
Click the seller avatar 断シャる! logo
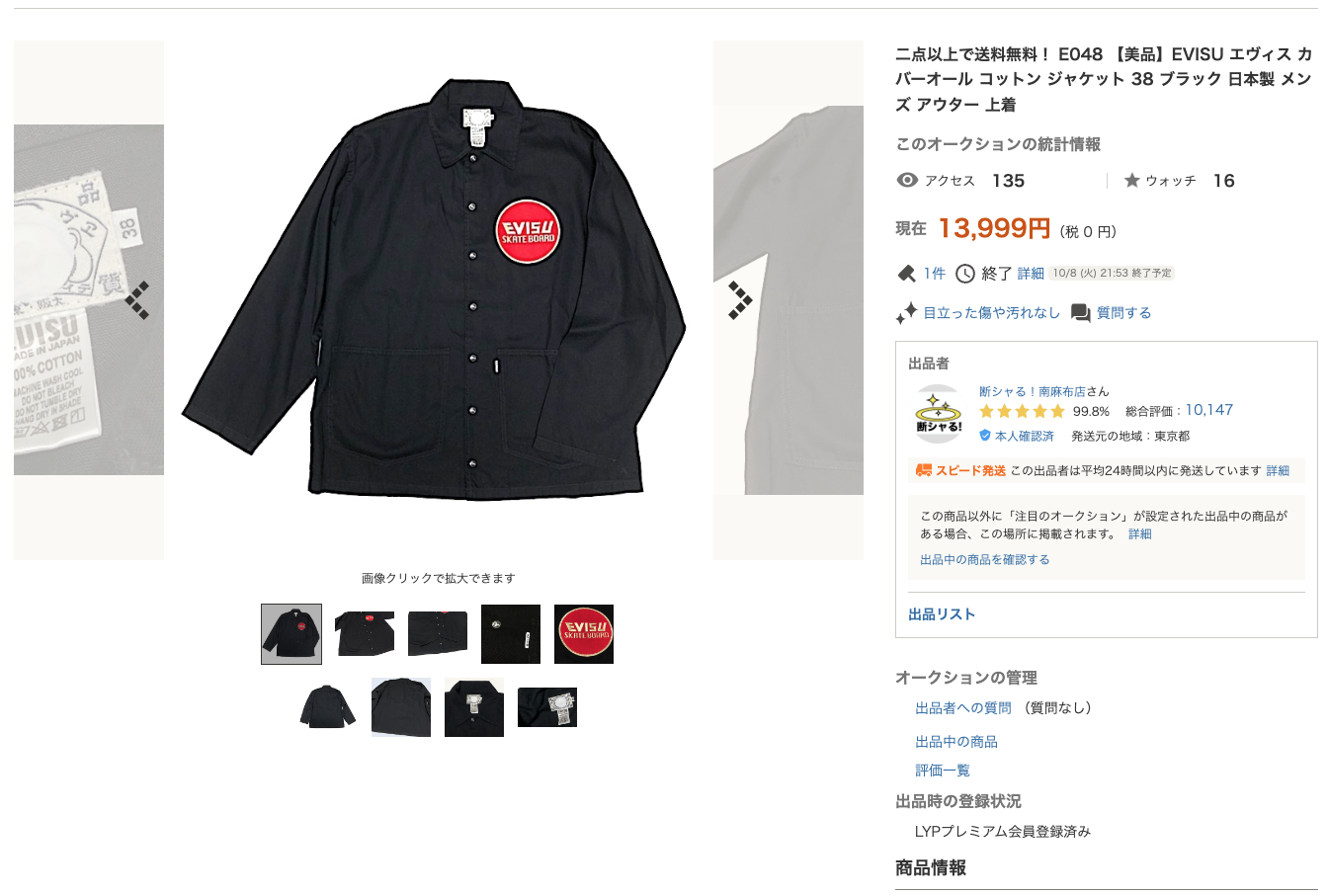pos(939,414)
